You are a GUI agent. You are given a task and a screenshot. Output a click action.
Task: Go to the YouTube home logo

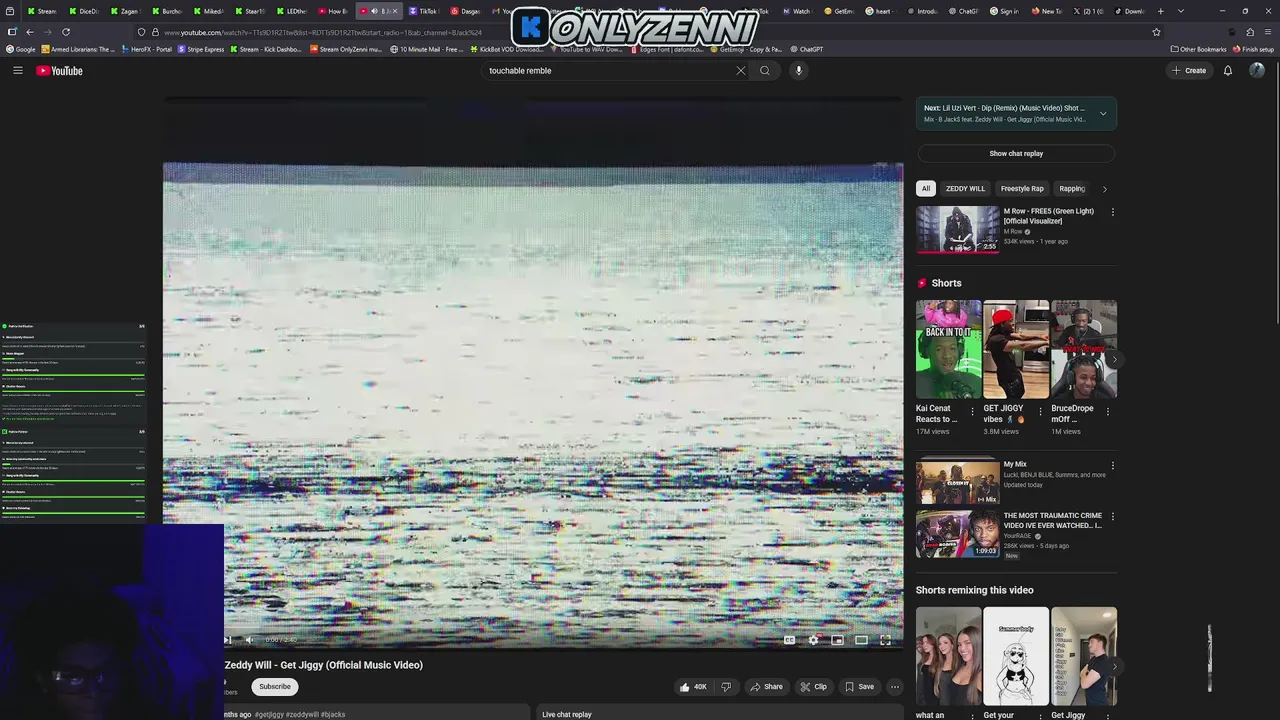(59, 71)
